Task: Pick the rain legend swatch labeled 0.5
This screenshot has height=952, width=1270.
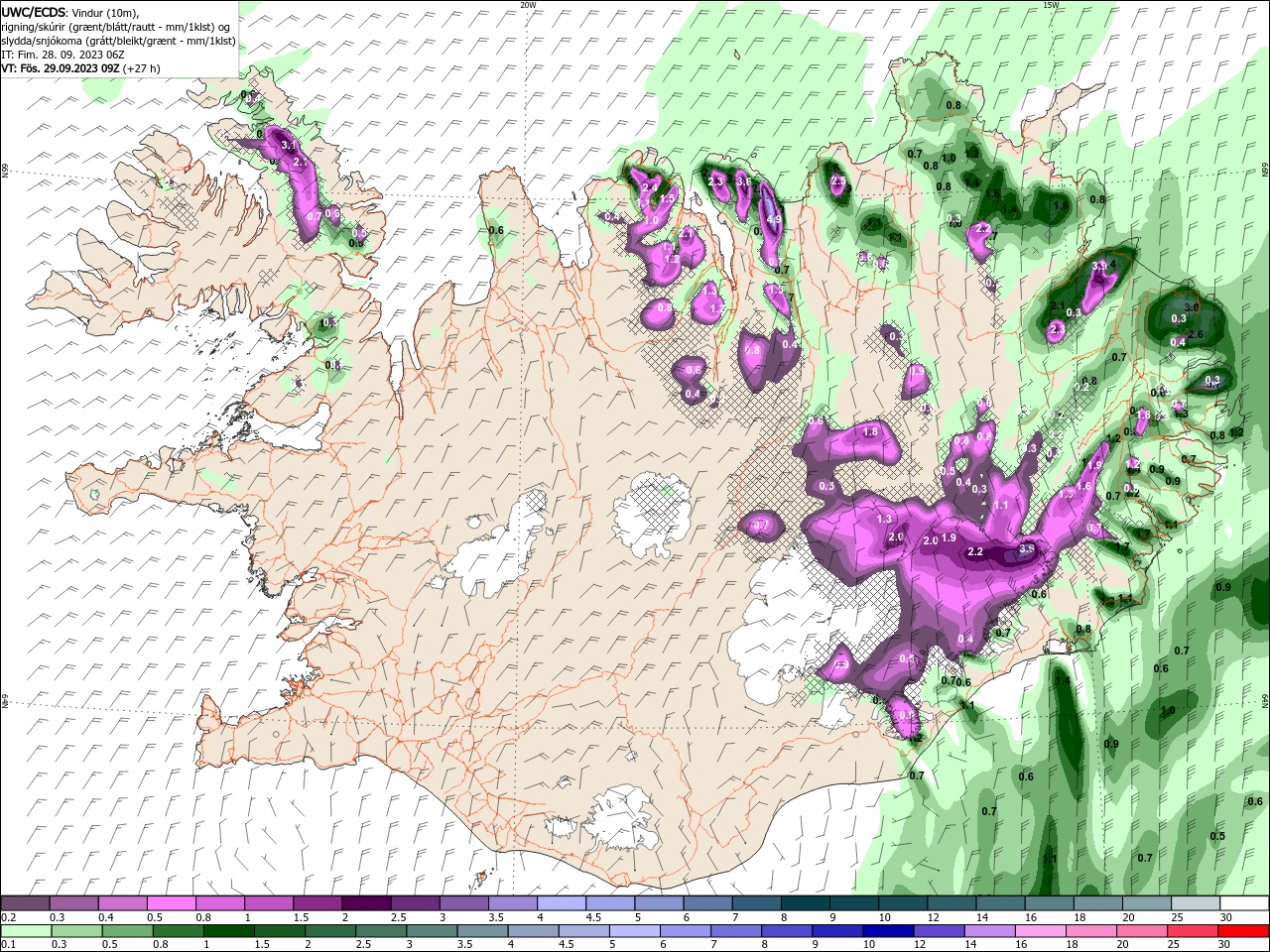Action: 127,931
